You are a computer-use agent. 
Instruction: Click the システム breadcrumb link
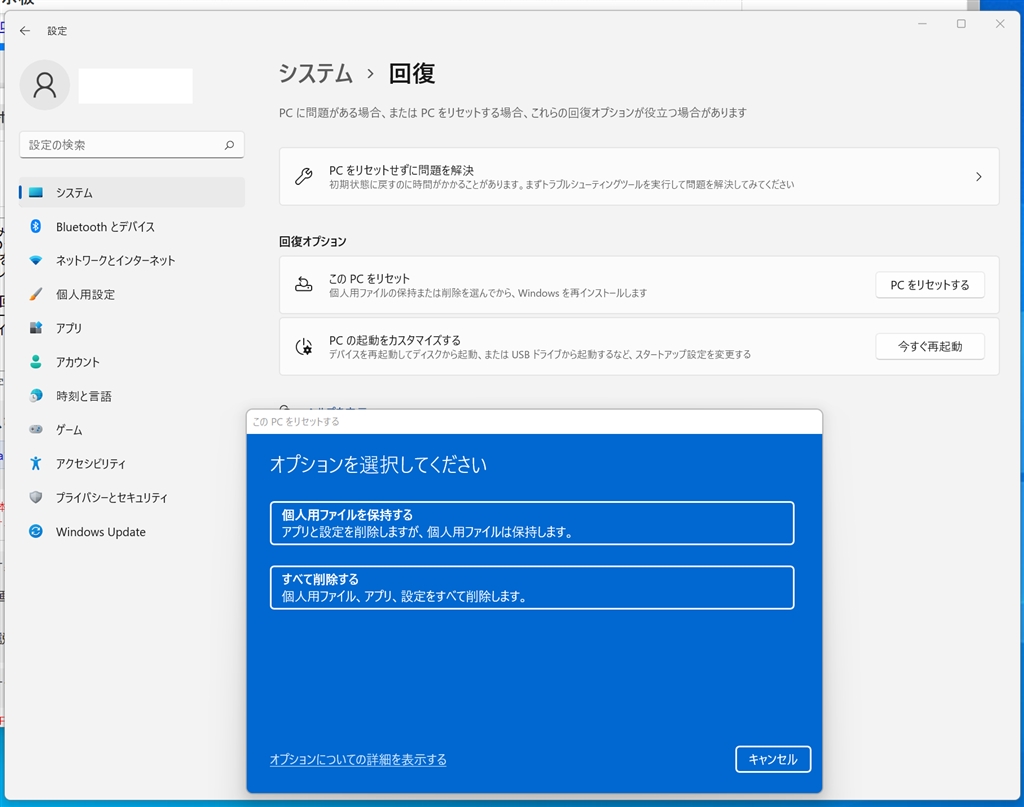tap(315, 73)
